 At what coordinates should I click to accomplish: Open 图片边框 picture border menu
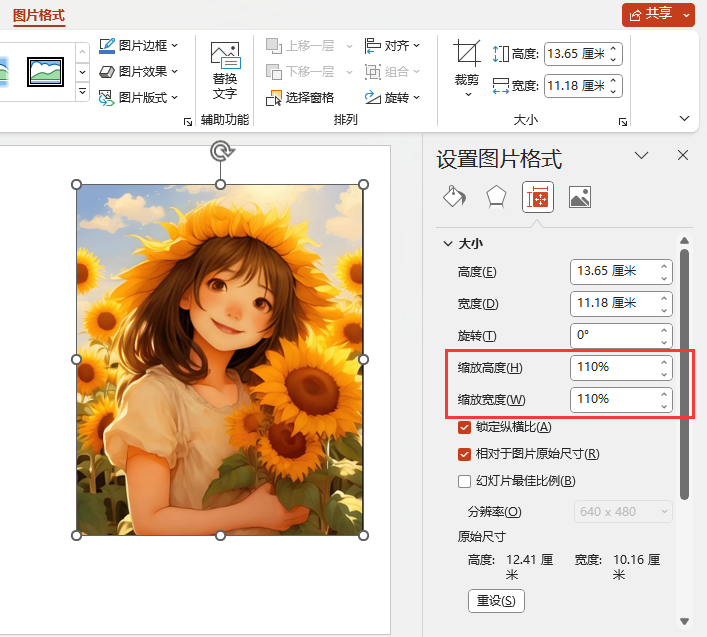tap(138, 46)
